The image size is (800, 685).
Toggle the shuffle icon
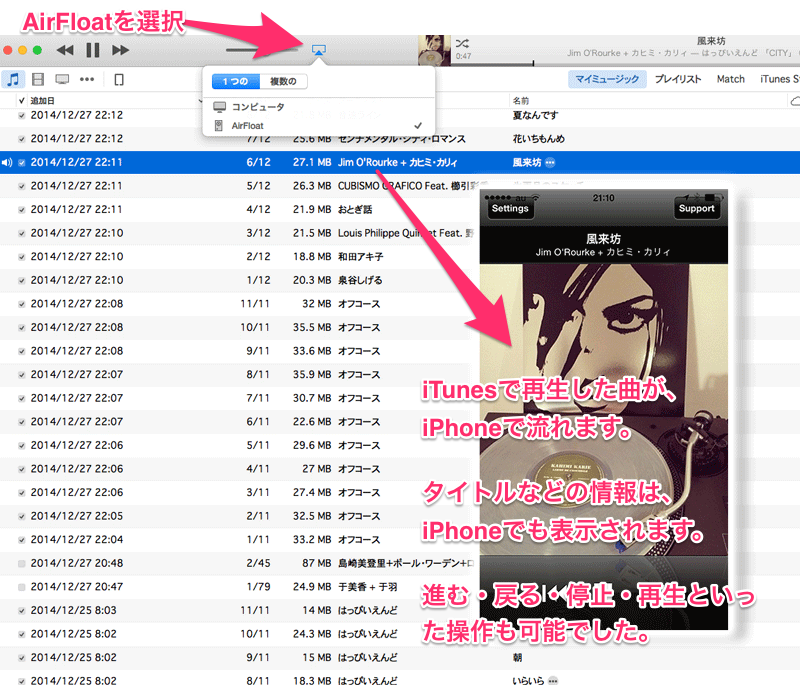pos(462,43)
